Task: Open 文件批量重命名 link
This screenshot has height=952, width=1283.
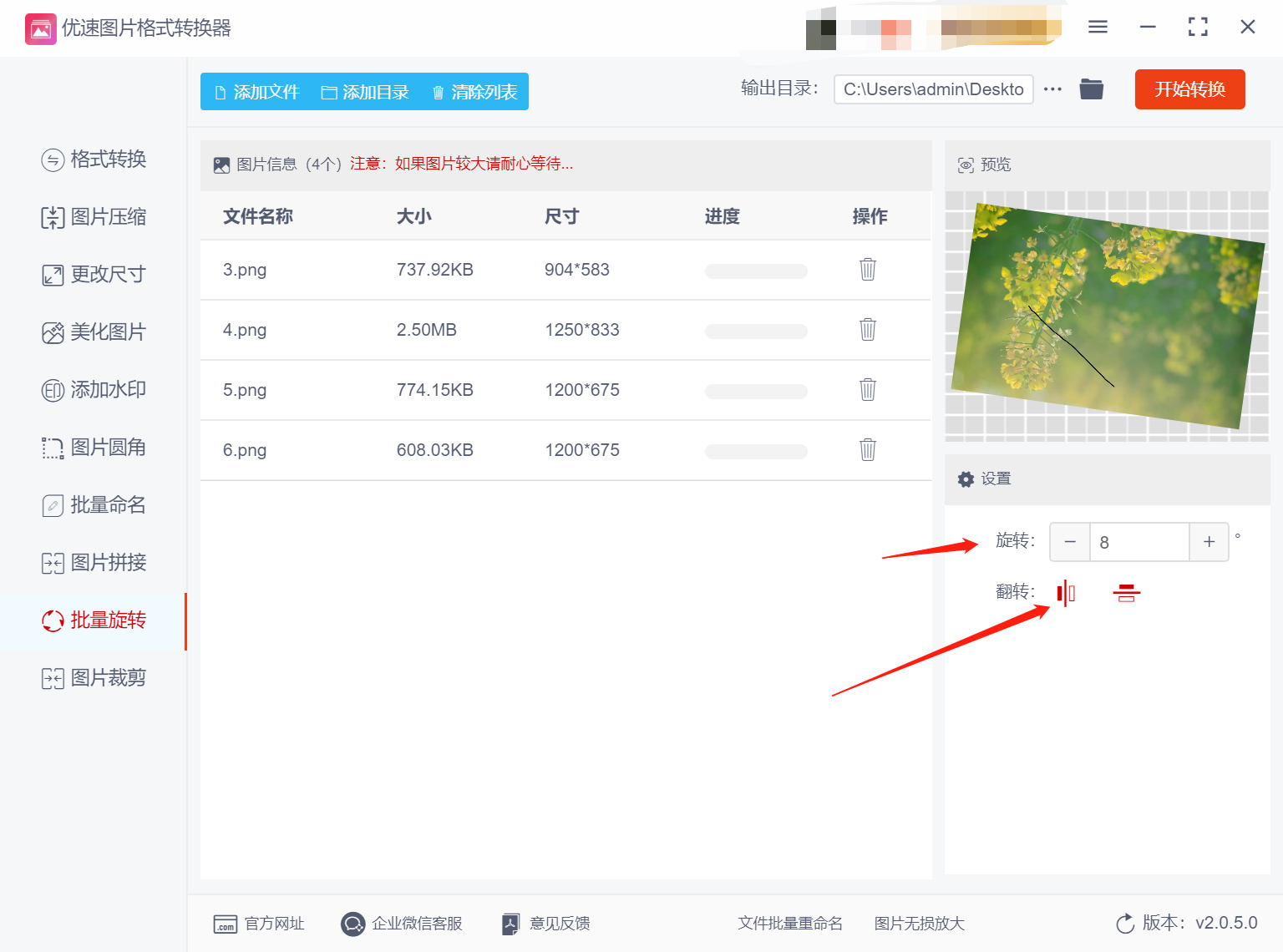Action: click(790, 924)
